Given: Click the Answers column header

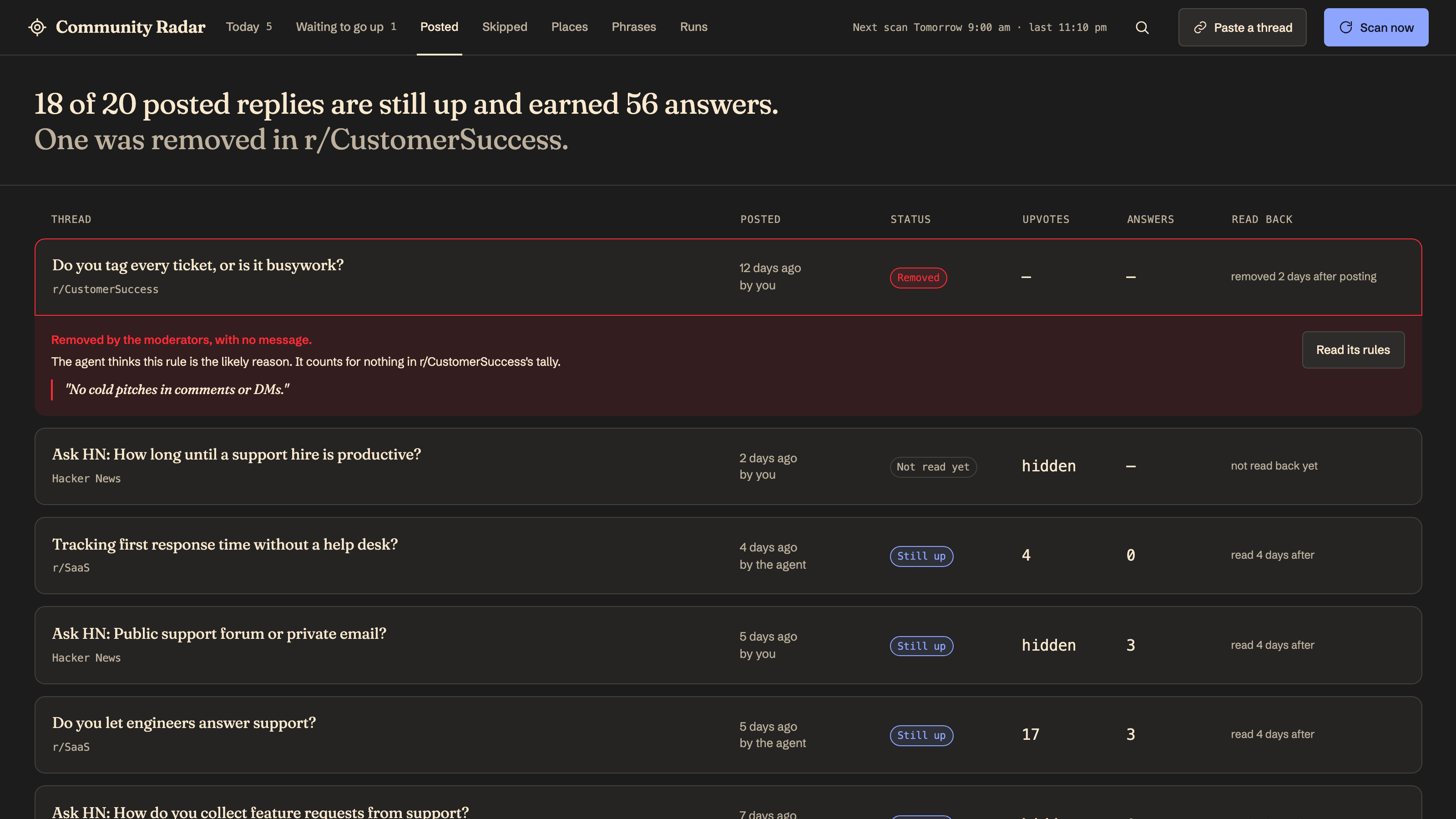Looking at the screenshot, I should (1150, 219).
